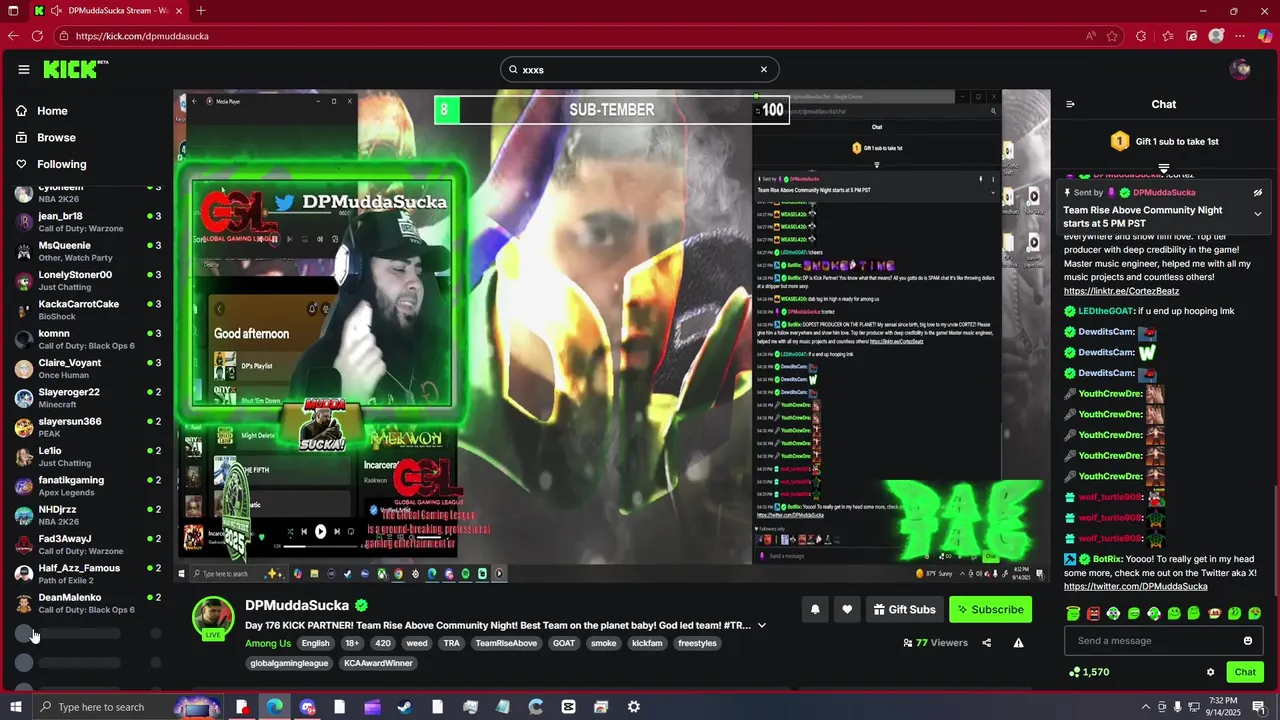
Task: Clear the xxxs search text
Action: tap(764, 69)
